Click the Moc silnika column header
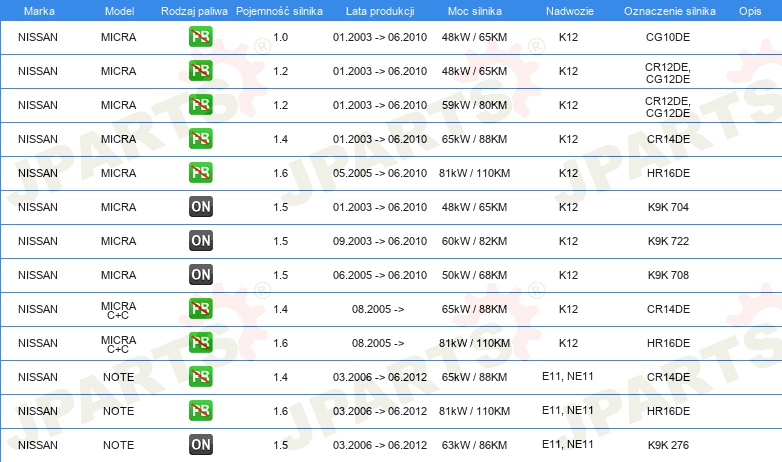This screenshot has height=462, width=782. [x=474, y=11]
